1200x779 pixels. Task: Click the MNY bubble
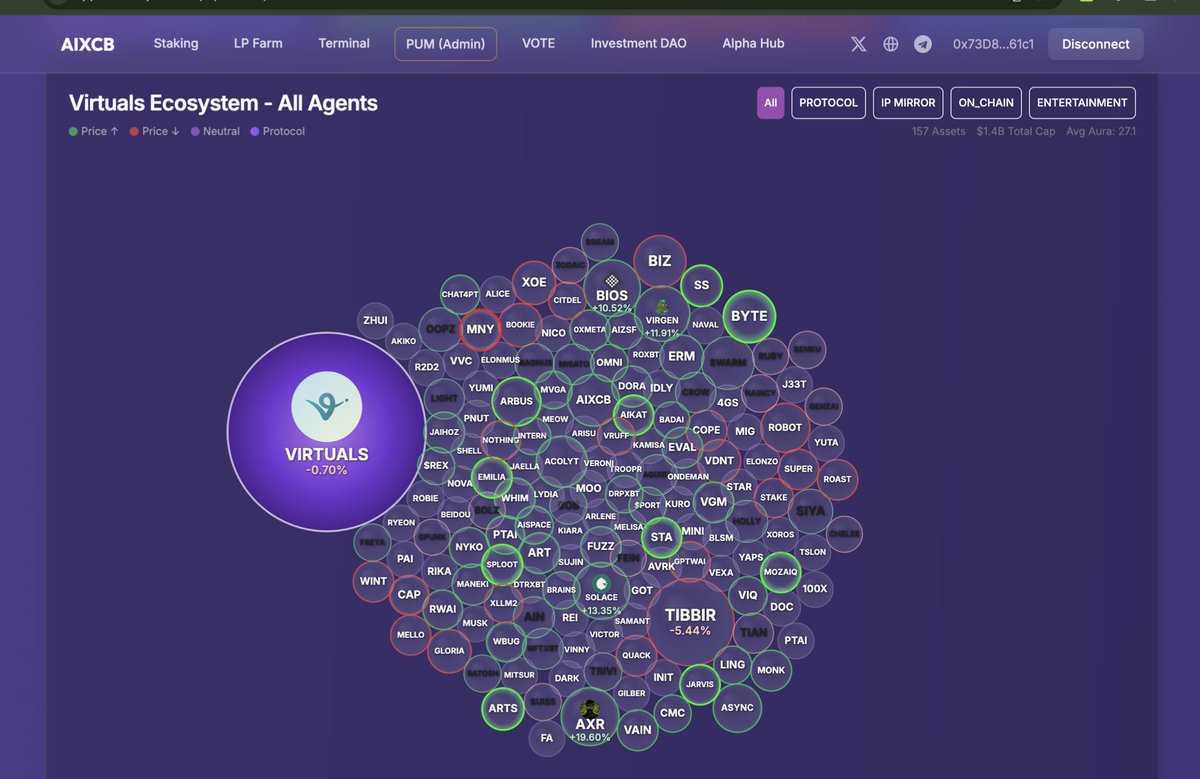click(x=480, y=329)
